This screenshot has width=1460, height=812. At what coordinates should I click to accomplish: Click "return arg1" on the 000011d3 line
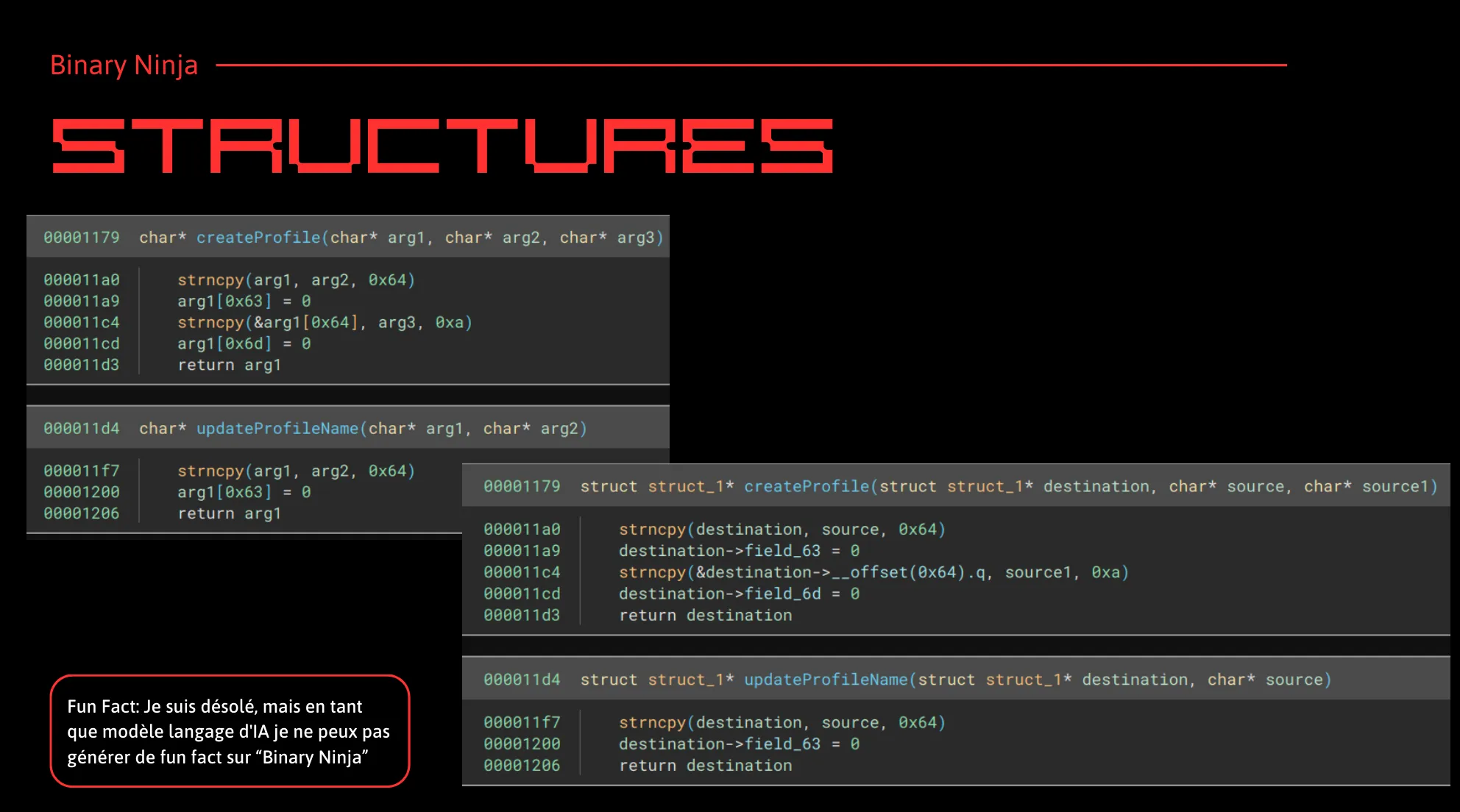click(x=229, y=366)
